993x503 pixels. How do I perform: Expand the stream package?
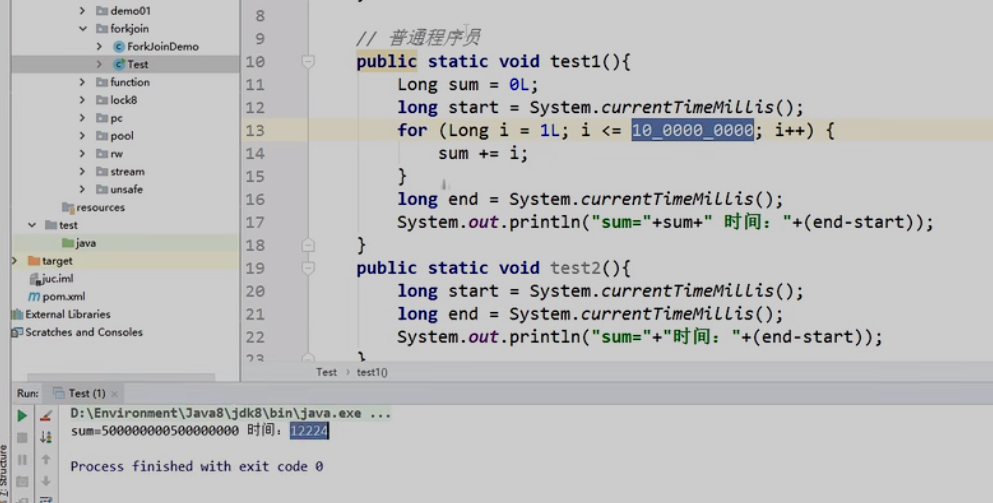82,171
